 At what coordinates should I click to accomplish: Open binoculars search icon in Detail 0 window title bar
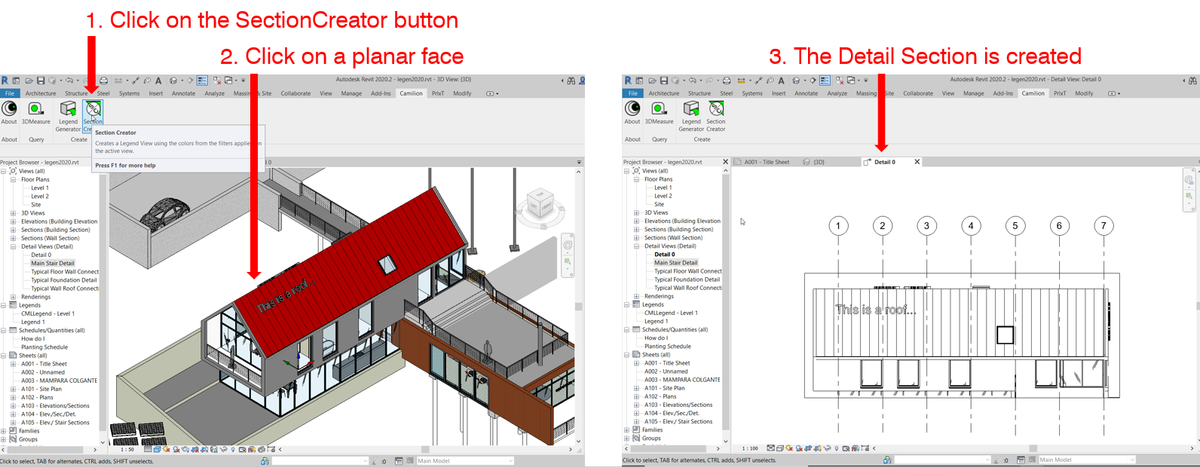(x=1193, y=81)
